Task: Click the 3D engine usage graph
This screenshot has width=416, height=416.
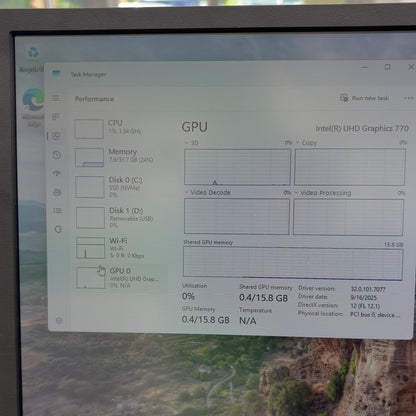Action: click(x=237, y=167)
